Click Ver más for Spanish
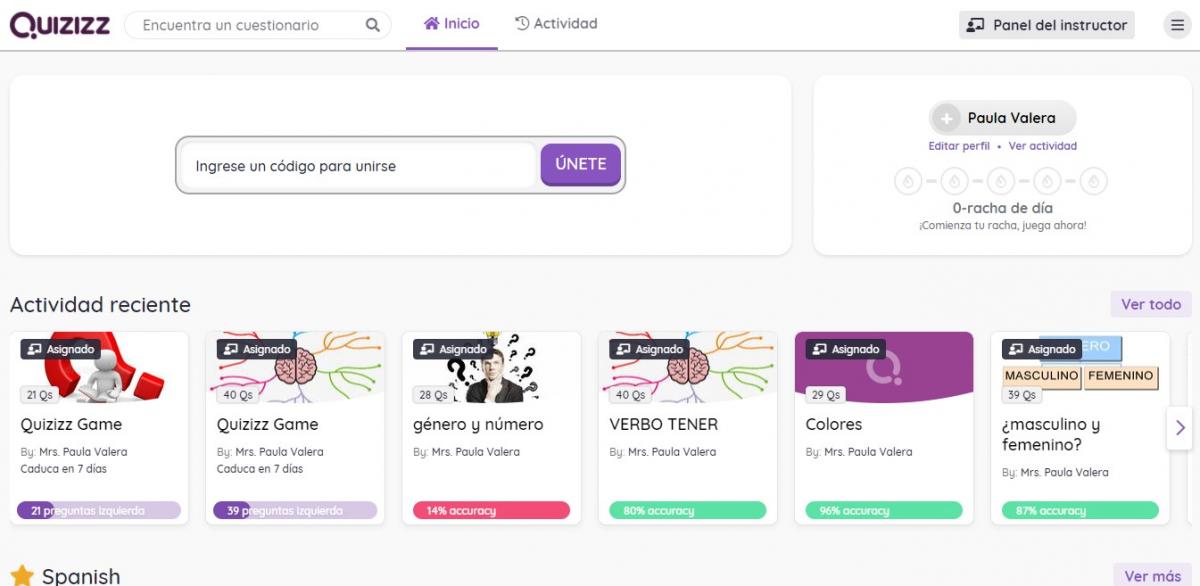This screenshot has height=586, width=1200. (1152, 575)
